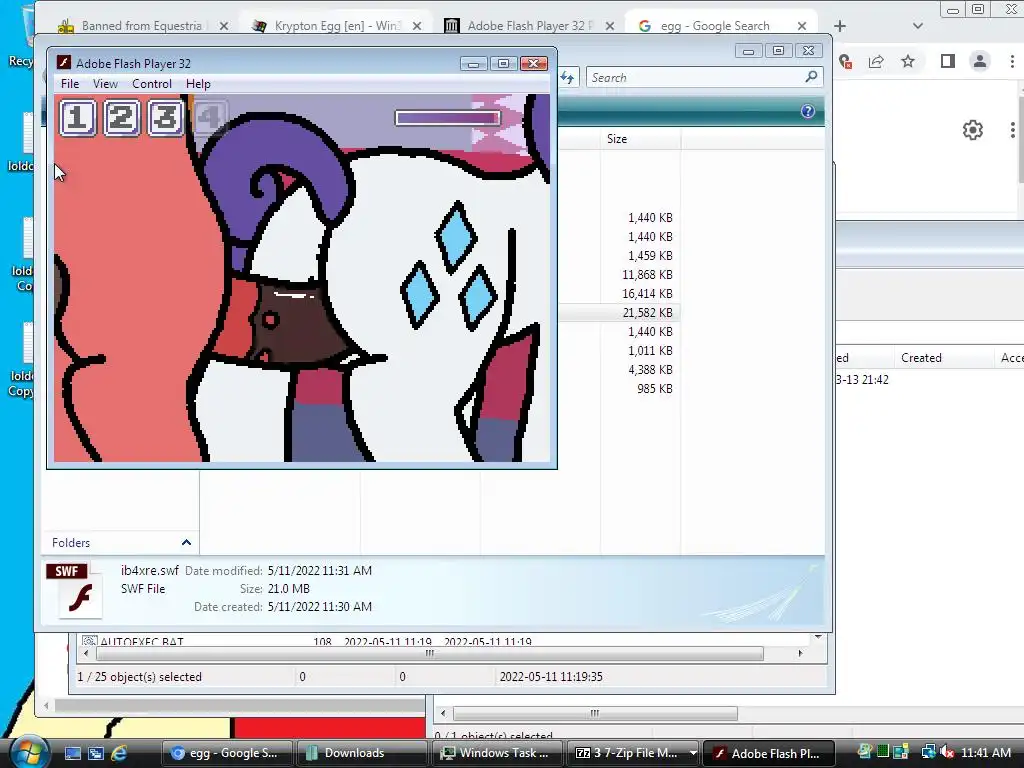Image resolution: width=1024 pixels, height=768 pixels.
Task: Click taskbar clock 11:41 AM
Action: point(986,752)
